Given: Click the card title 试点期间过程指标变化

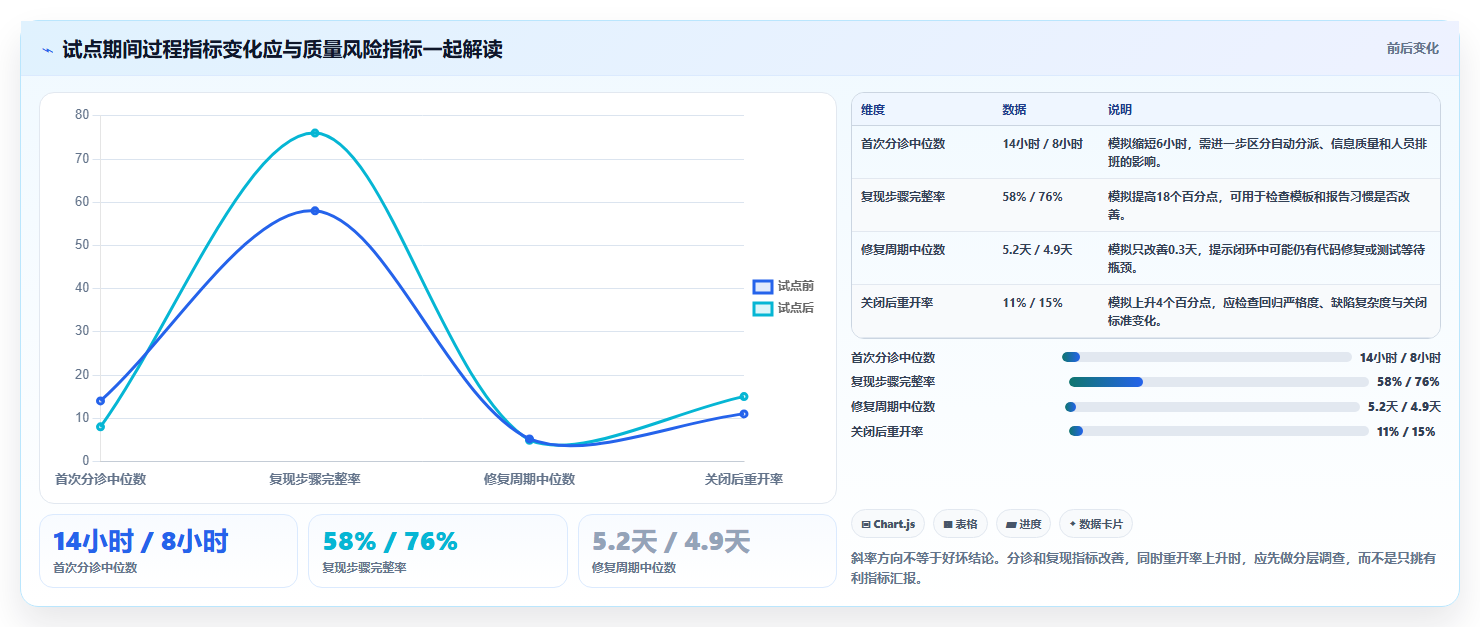Looking at the screenshot, I should tap(282, 49).
